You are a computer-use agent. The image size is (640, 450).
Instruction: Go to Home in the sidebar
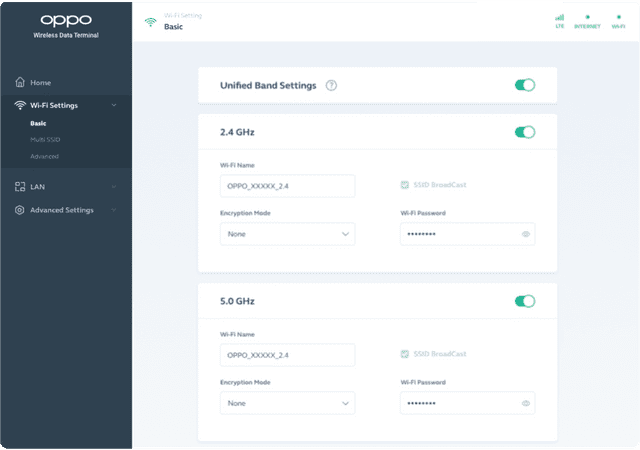pyautogui.click(x=40, y=82)
